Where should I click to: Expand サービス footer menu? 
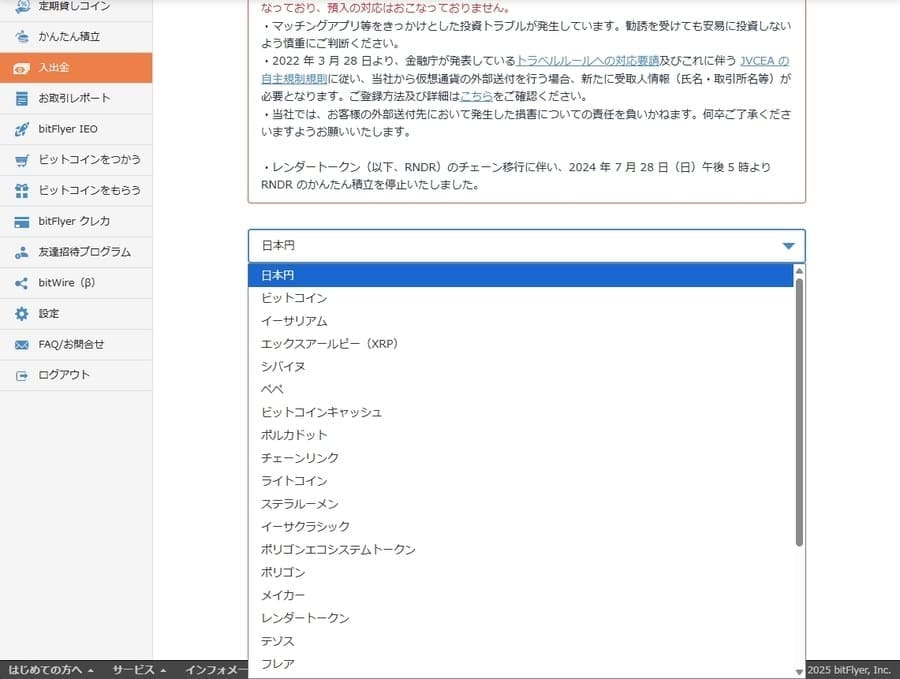(139, 670)
